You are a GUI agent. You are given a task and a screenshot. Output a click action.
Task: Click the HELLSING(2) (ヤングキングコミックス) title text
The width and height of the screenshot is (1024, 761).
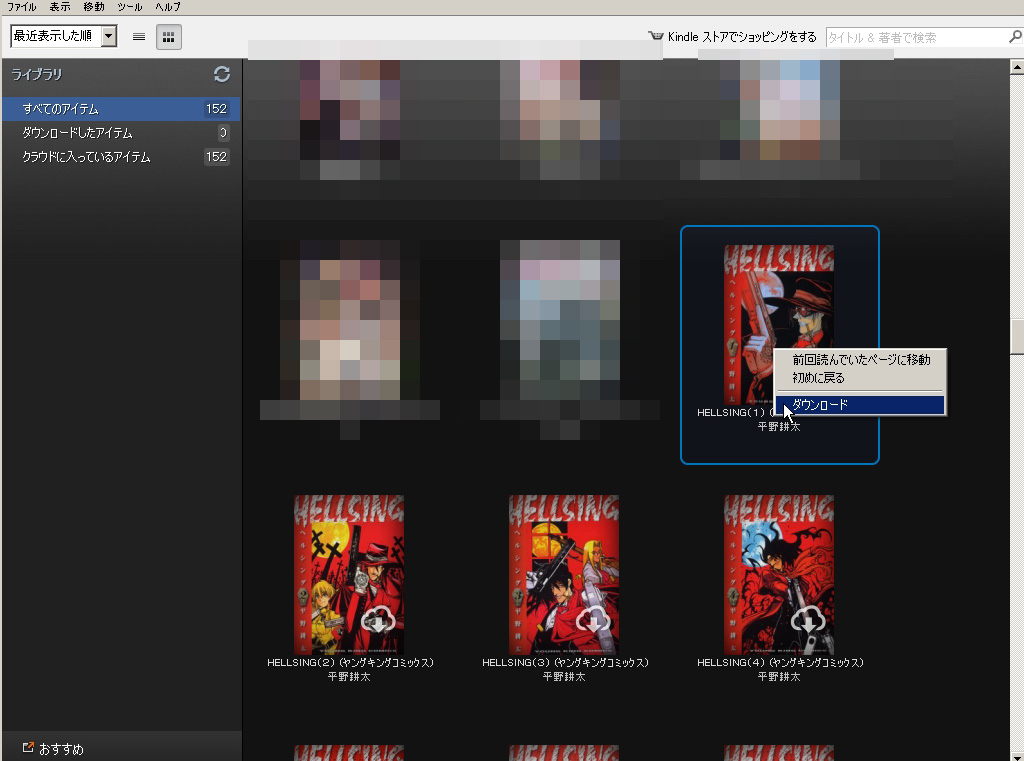tap(350, 662)
